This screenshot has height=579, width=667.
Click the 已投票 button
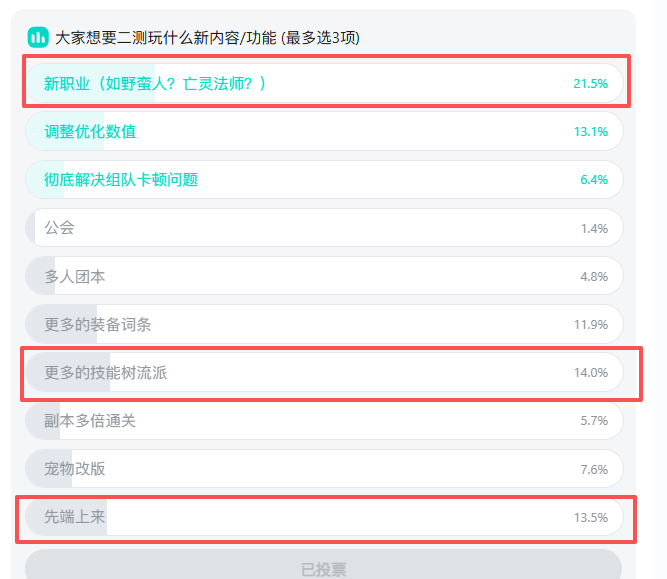click(323, 569)
